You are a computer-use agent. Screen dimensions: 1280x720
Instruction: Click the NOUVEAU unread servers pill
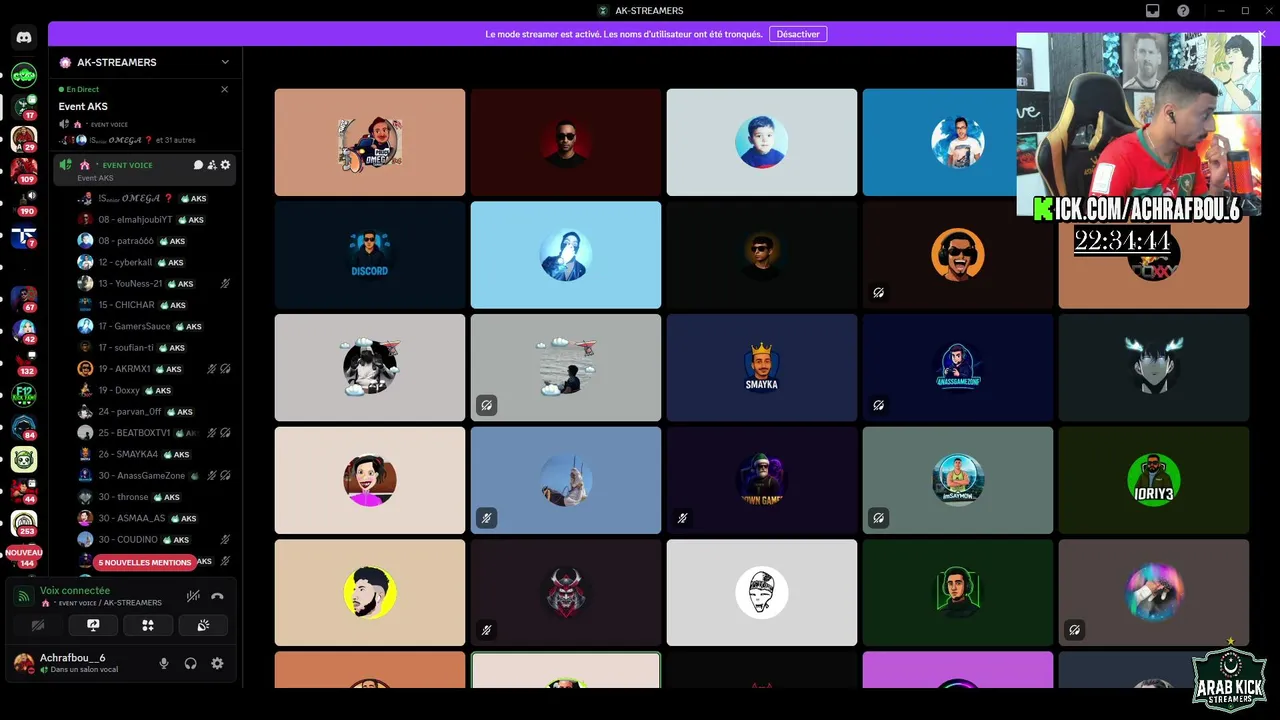24,552
